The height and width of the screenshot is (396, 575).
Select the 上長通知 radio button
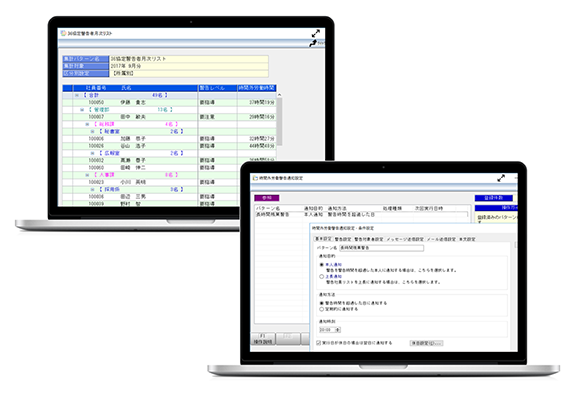pyautogui.click(x=322, y=276)
